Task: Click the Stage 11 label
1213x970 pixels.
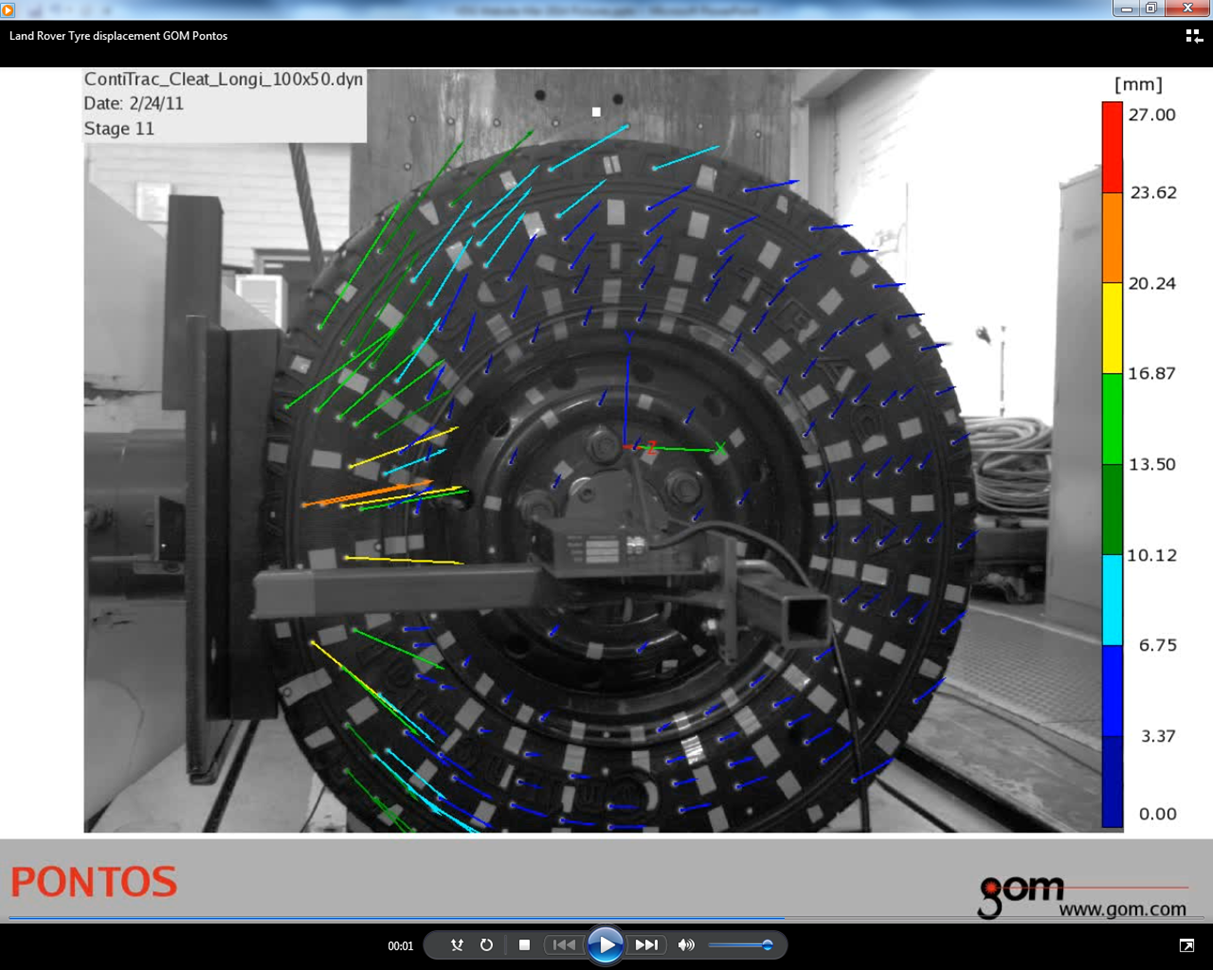Action: tap(119, 129)
